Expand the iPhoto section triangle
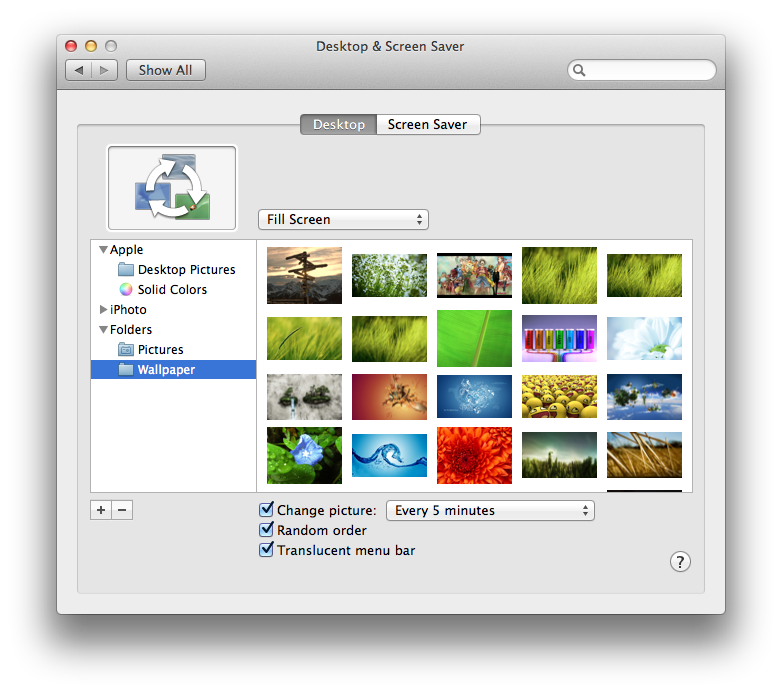Image resolution: width=782 pixels, height=693 pixels. (103, 310)
